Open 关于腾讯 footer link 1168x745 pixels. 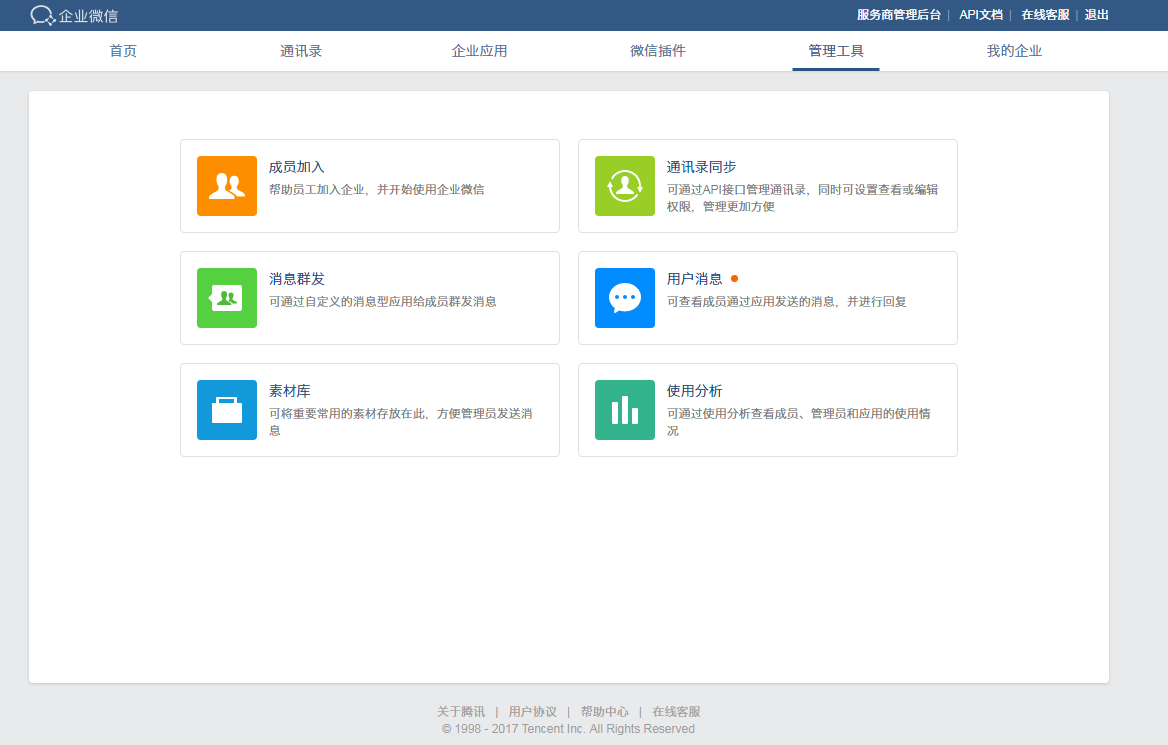[460, 711]
